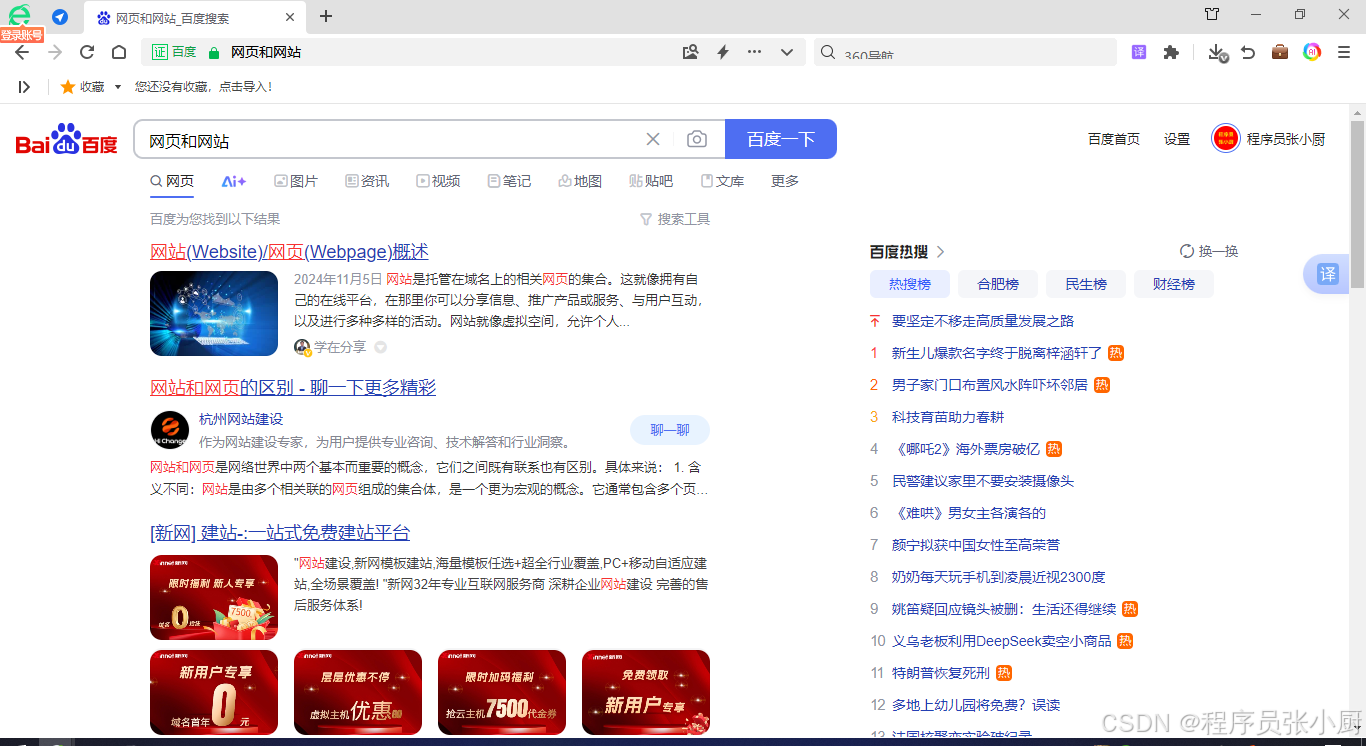Click the Baidu logo

pos(67,139)
